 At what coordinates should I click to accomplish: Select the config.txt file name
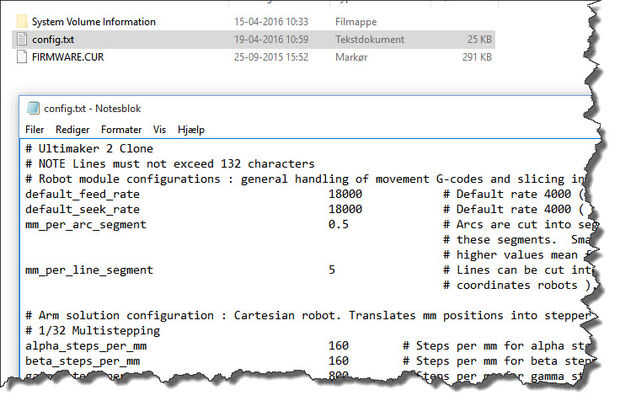tap(53, 40)
